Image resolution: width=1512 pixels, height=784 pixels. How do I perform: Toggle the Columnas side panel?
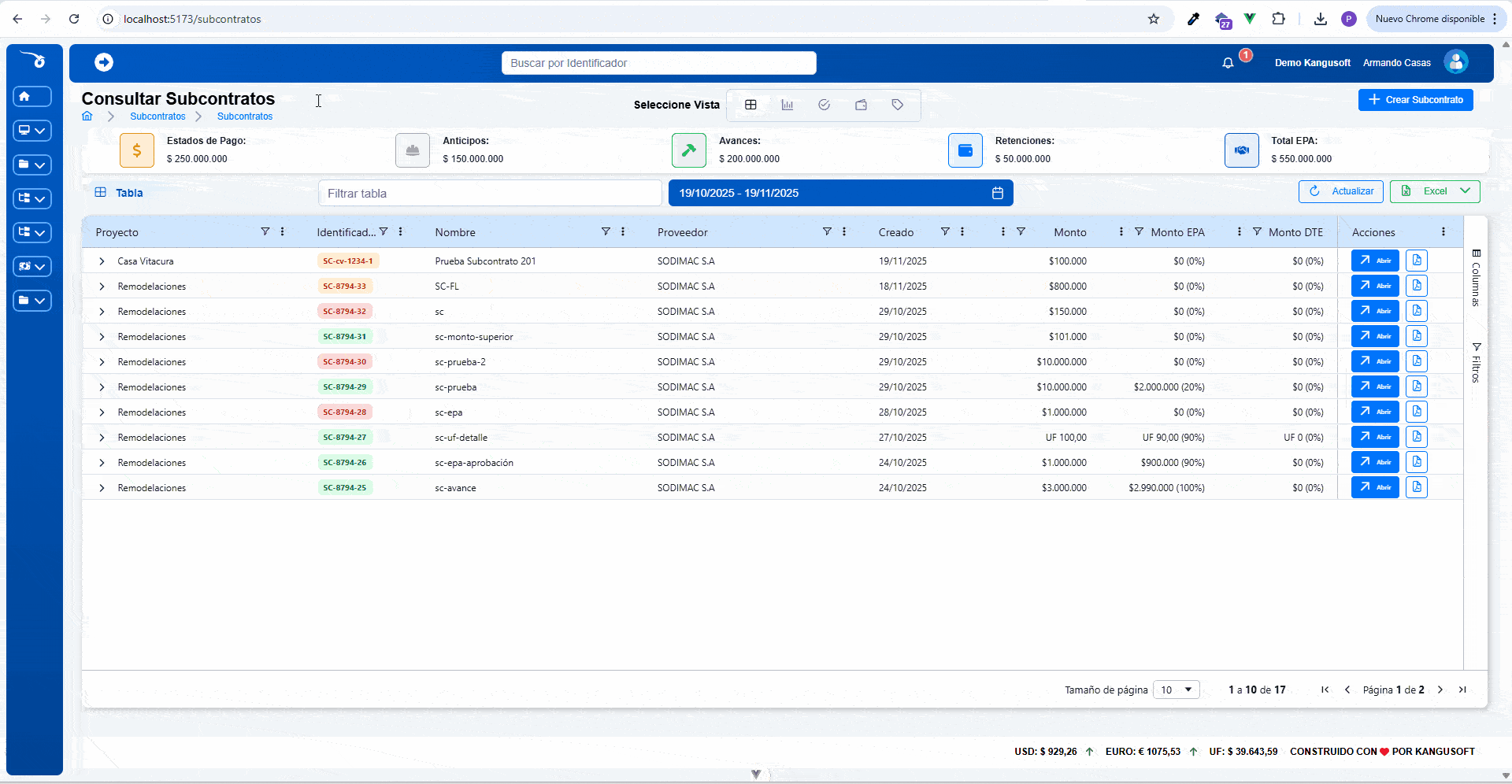pos(1477,278)
